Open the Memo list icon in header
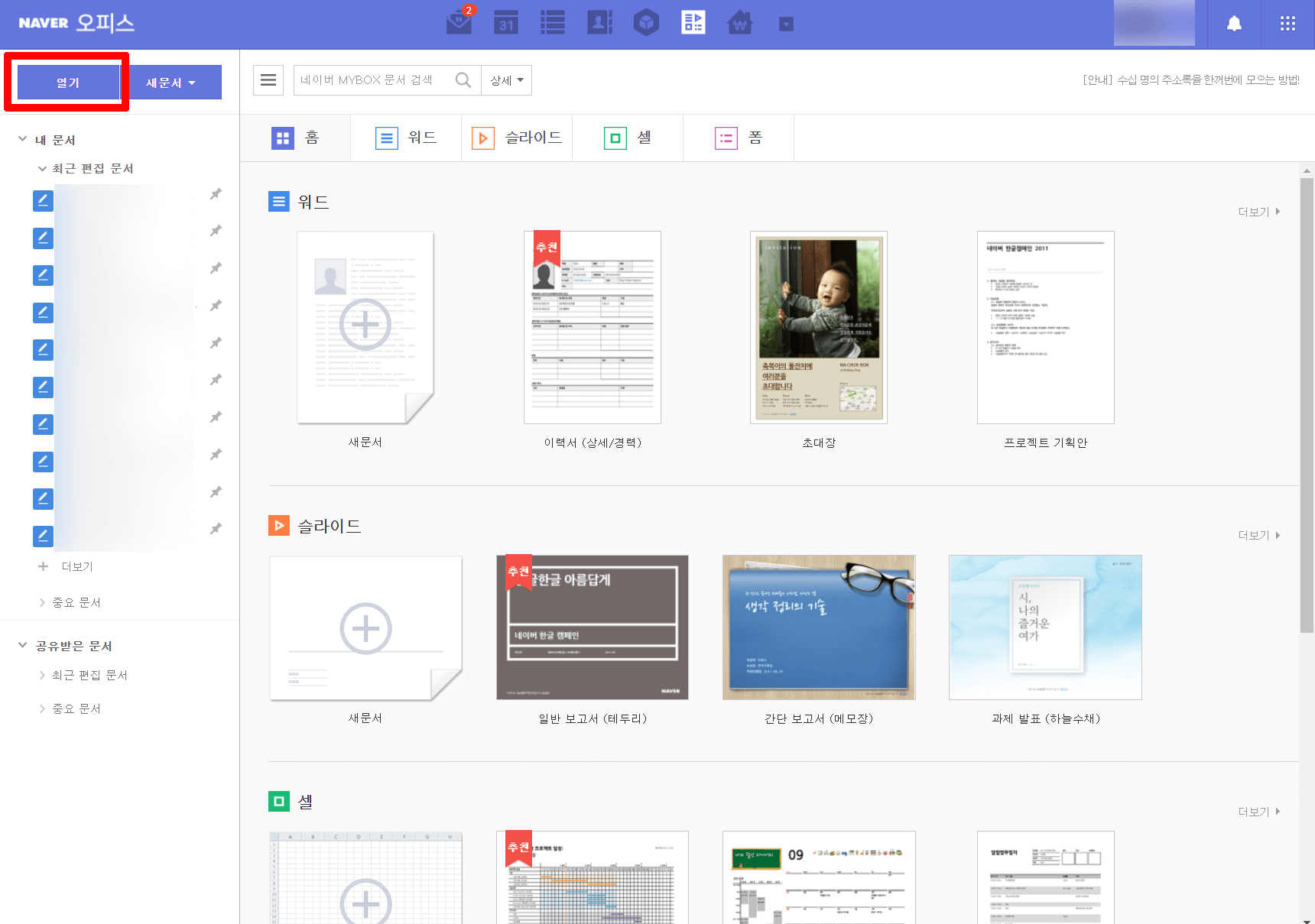Viewport: 1315px width, 924px height. (x=552, y=22)
